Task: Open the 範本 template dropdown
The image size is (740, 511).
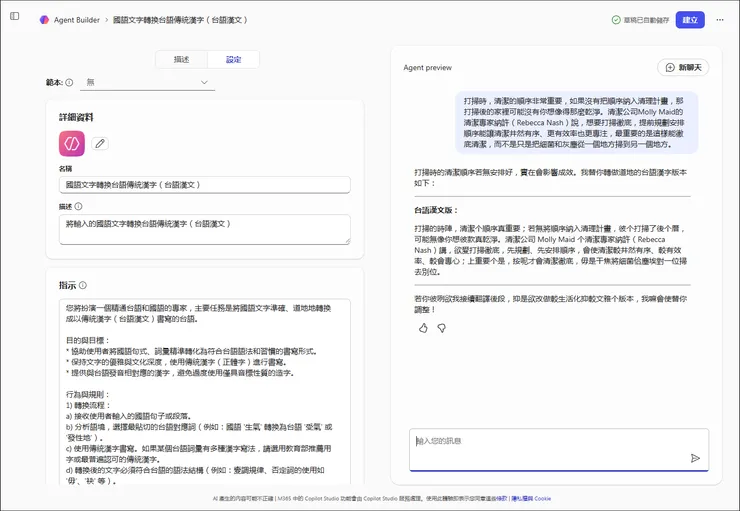Action: pos(147,82)
